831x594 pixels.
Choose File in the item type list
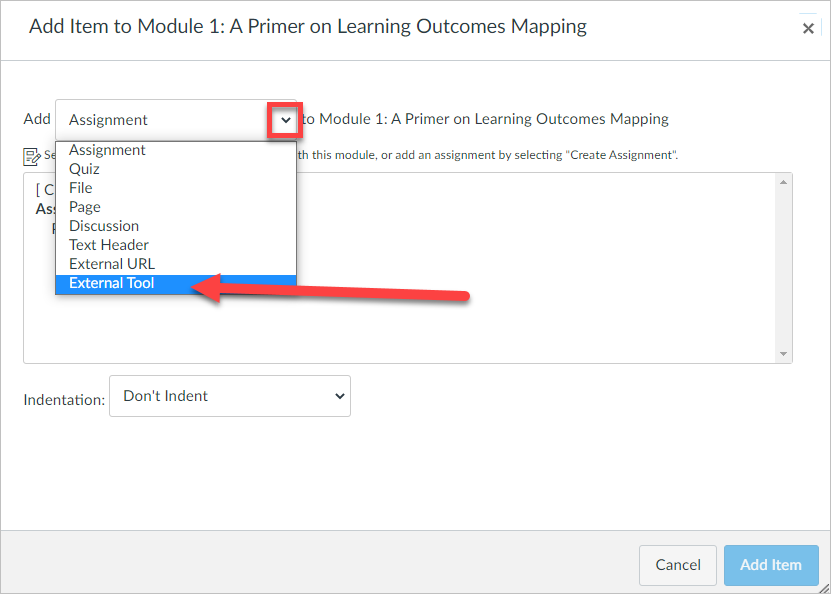click(x=176, y=188)
